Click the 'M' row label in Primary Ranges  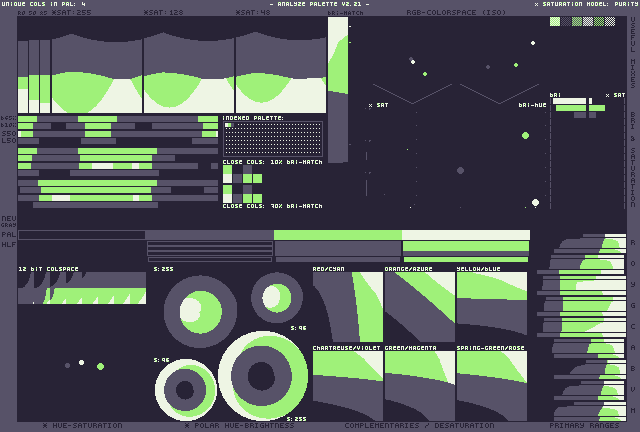tap(633, 410)
